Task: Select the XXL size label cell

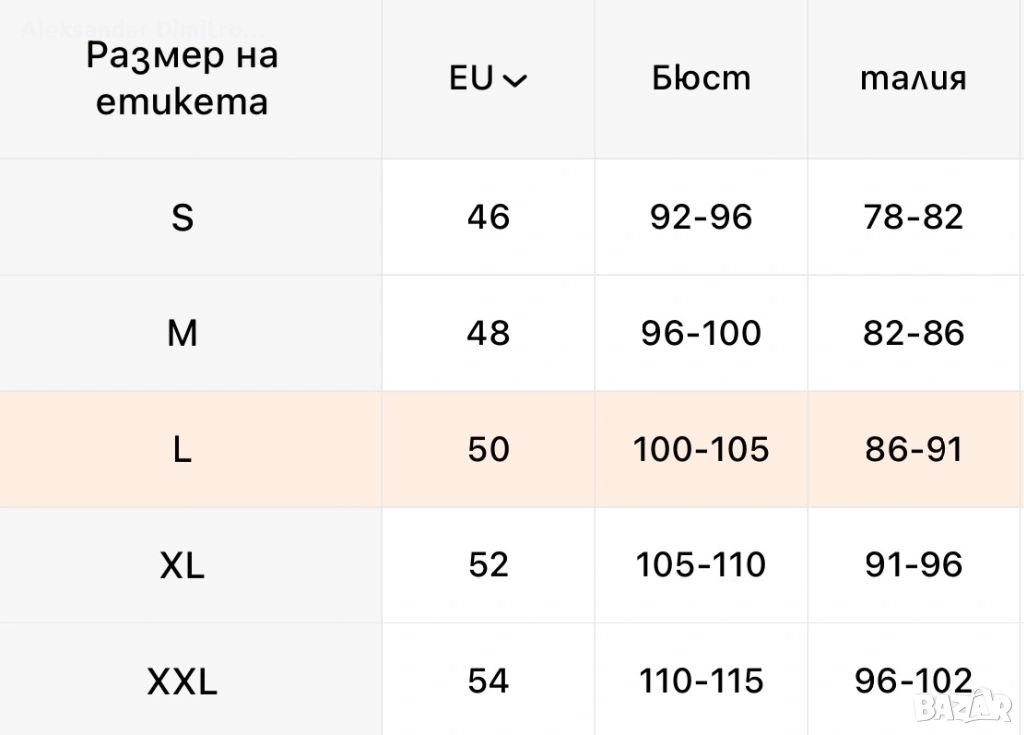Action: tap(182, 681)
